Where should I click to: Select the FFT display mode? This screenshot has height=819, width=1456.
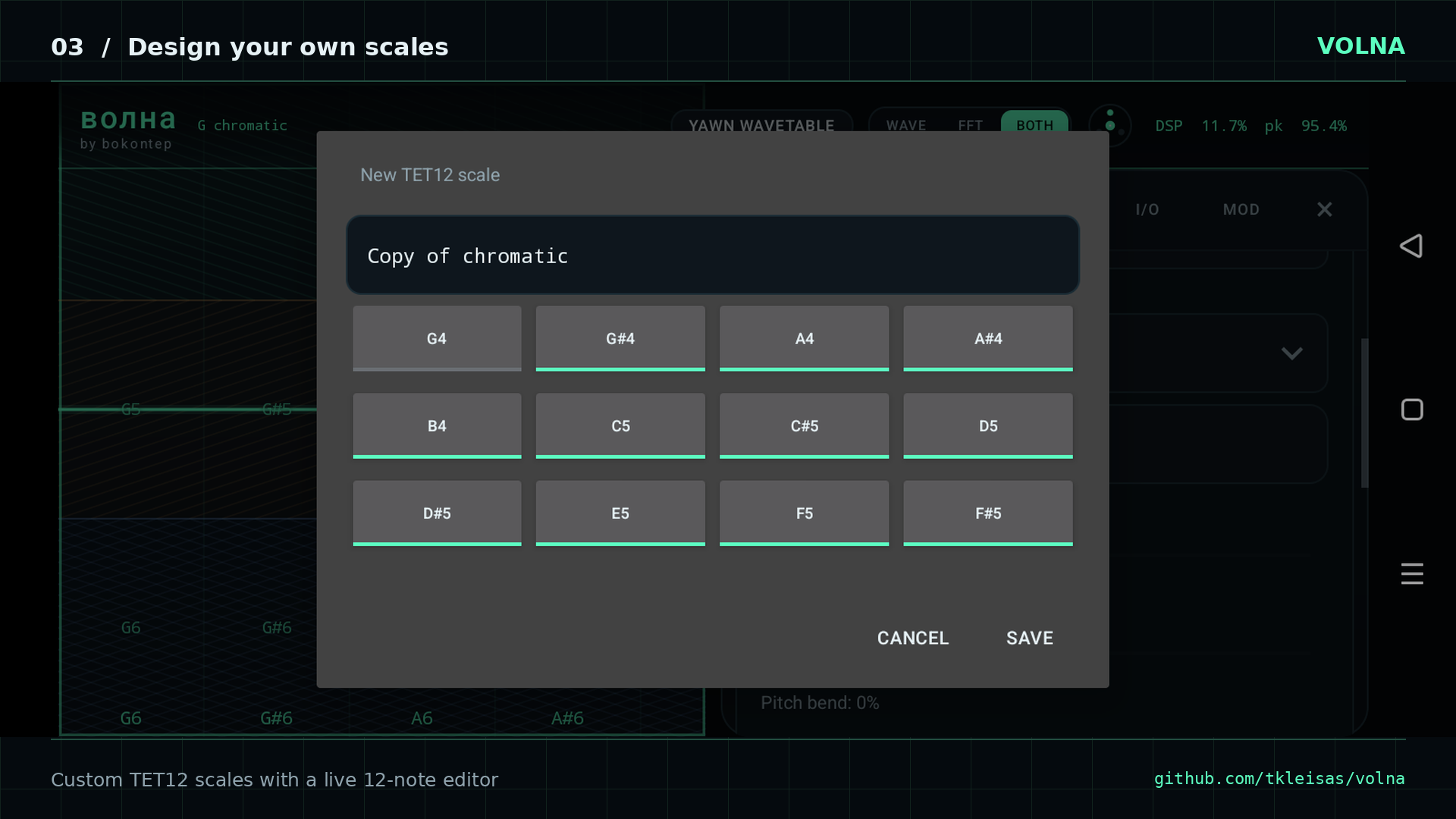coord(970,125)
